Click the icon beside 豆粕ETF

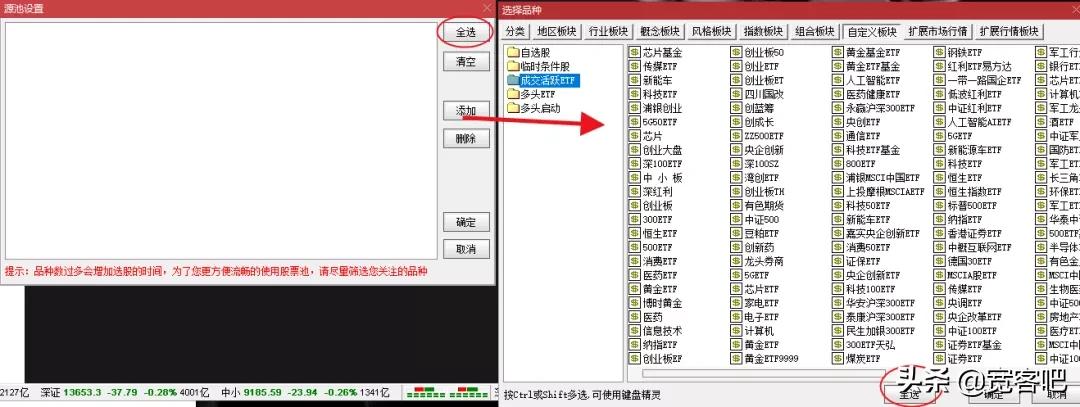pyautogui.click(x=736, y=234)
